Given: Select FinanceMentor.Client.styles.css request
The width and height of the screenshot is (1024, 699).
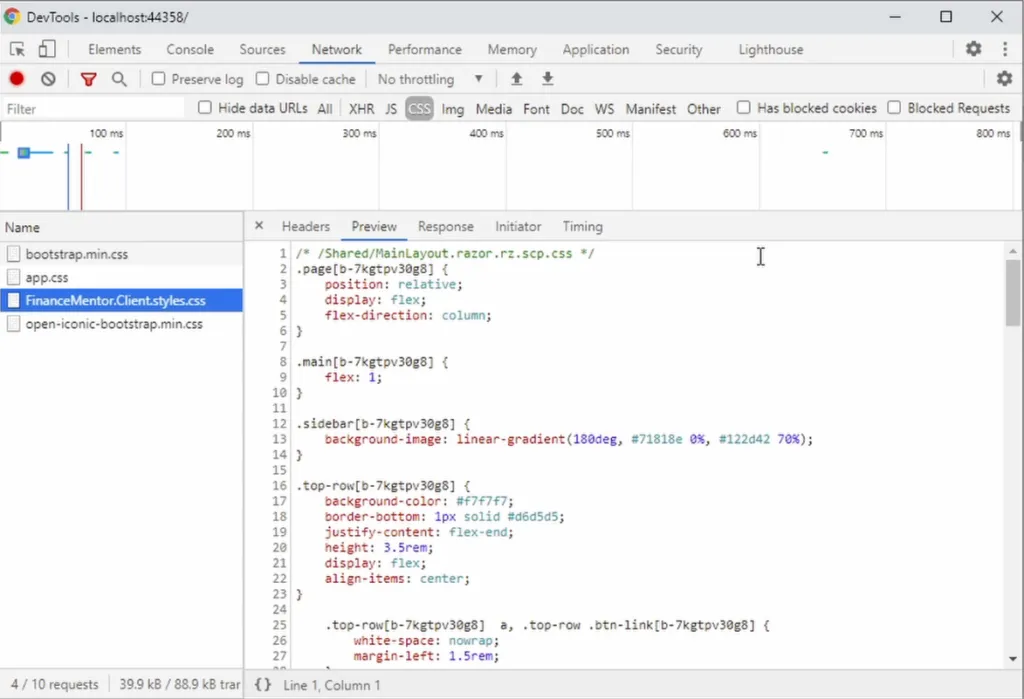Looking at the screenshot, I should coord(121,301).
